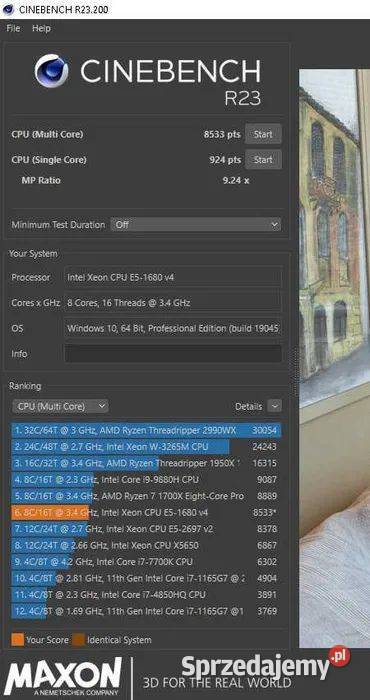Open the Minimum Test Duration dropdown
The image size is (370, 700).
pos(195,225)
